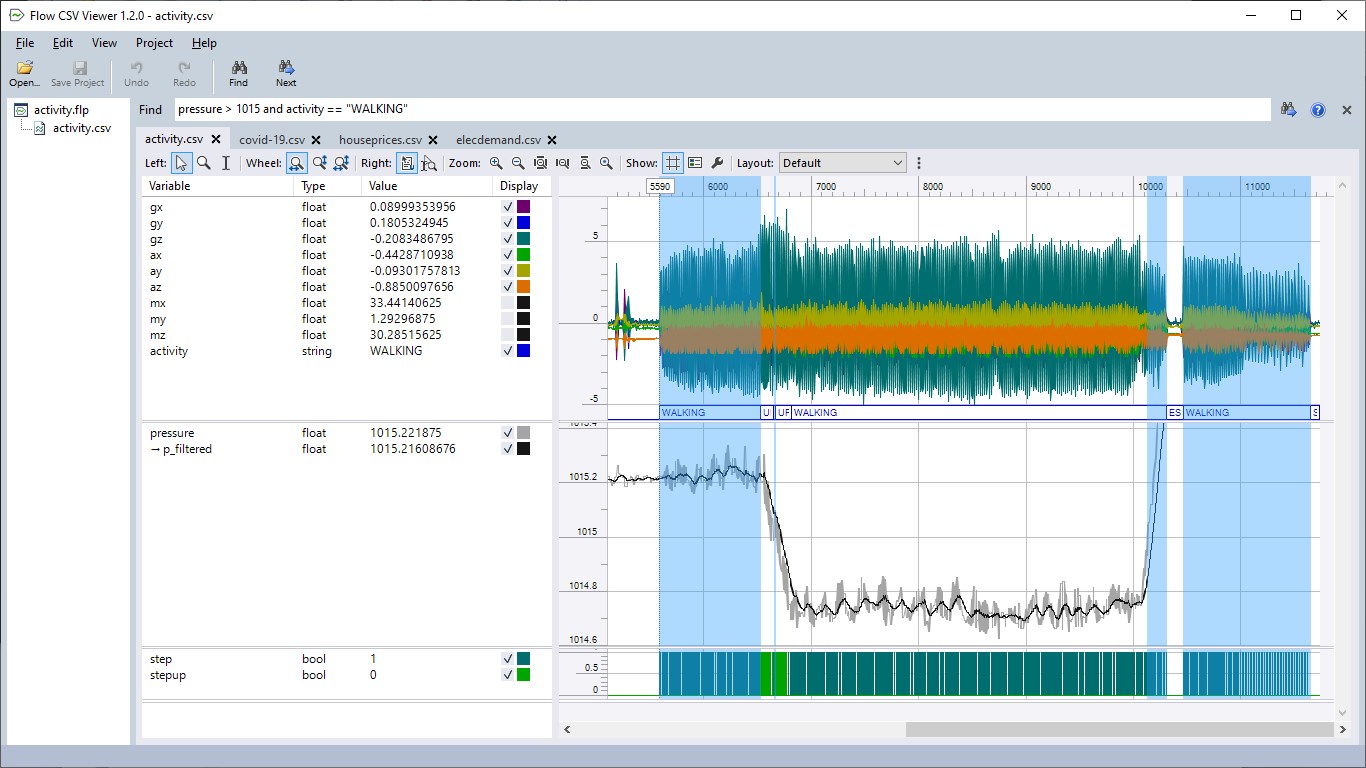The image size is (1366, 768).
Task: Open the Project menu
Action: coord(154,43)
